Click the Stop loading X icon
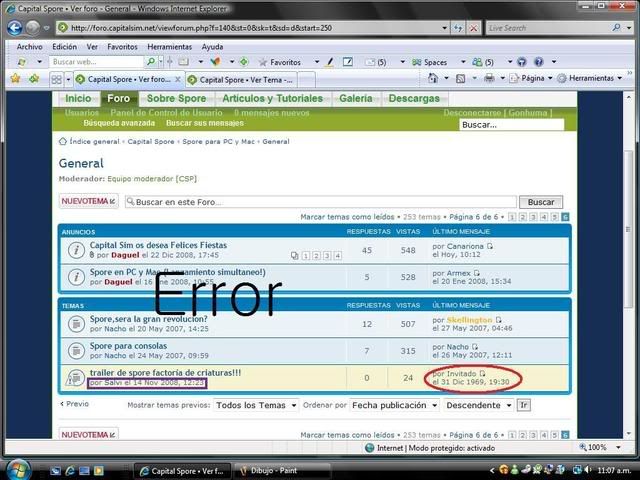 (x=473, y=28)
